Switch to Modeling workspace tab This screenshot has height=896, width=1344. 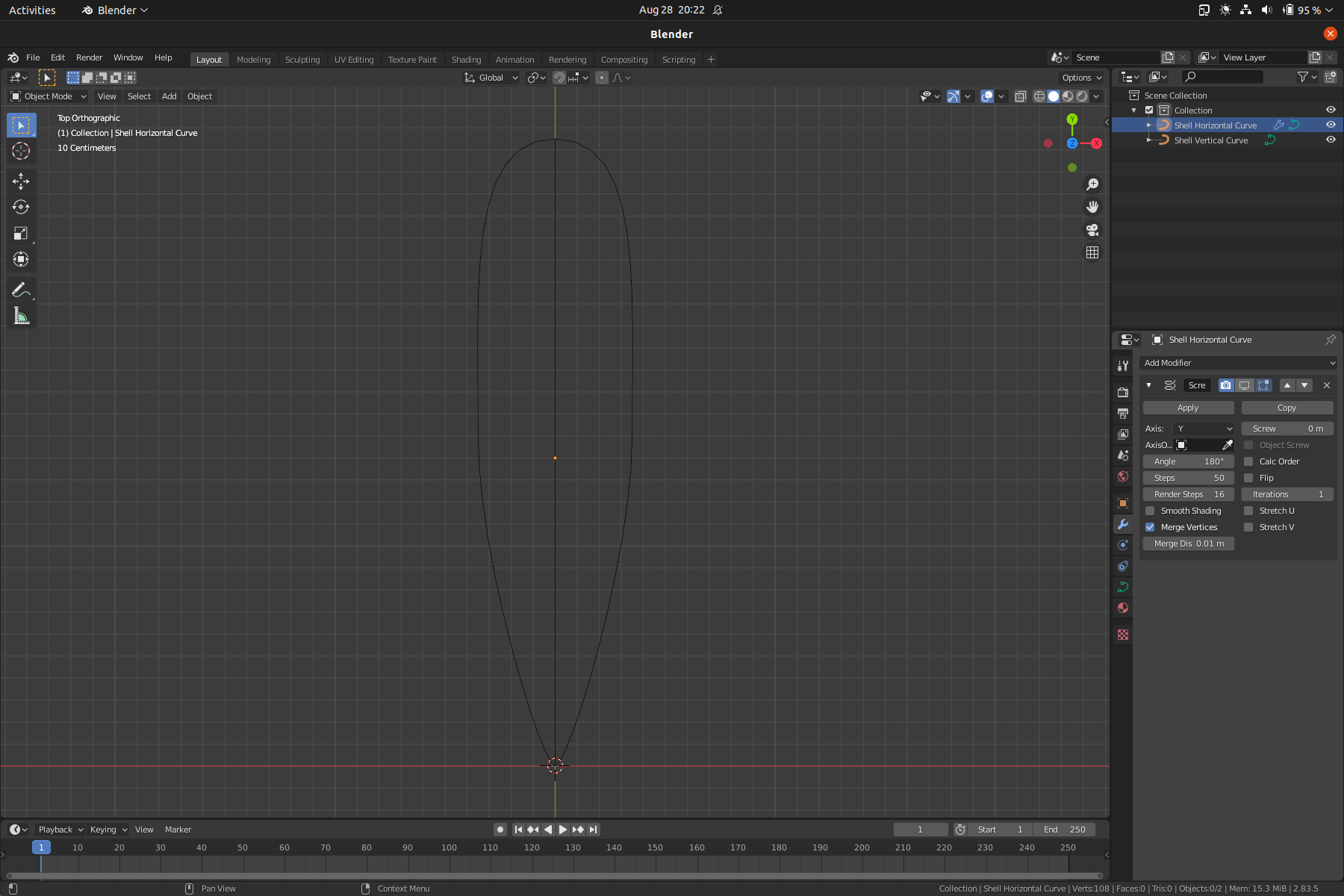253,60
